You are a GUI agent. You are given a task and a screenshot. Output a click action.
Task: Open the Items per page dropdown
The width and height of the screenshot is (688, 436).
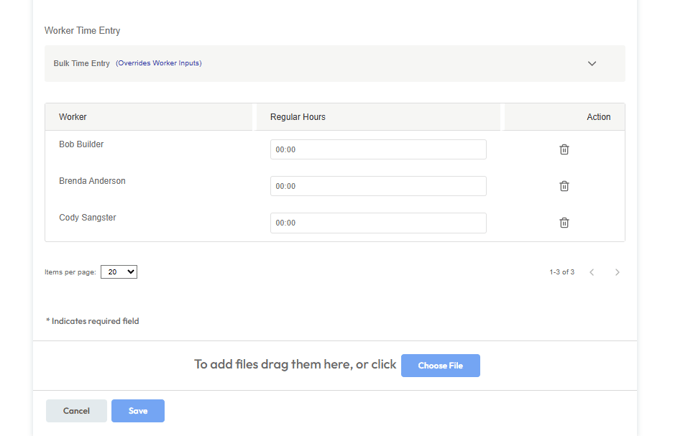(x=119, y=272)
